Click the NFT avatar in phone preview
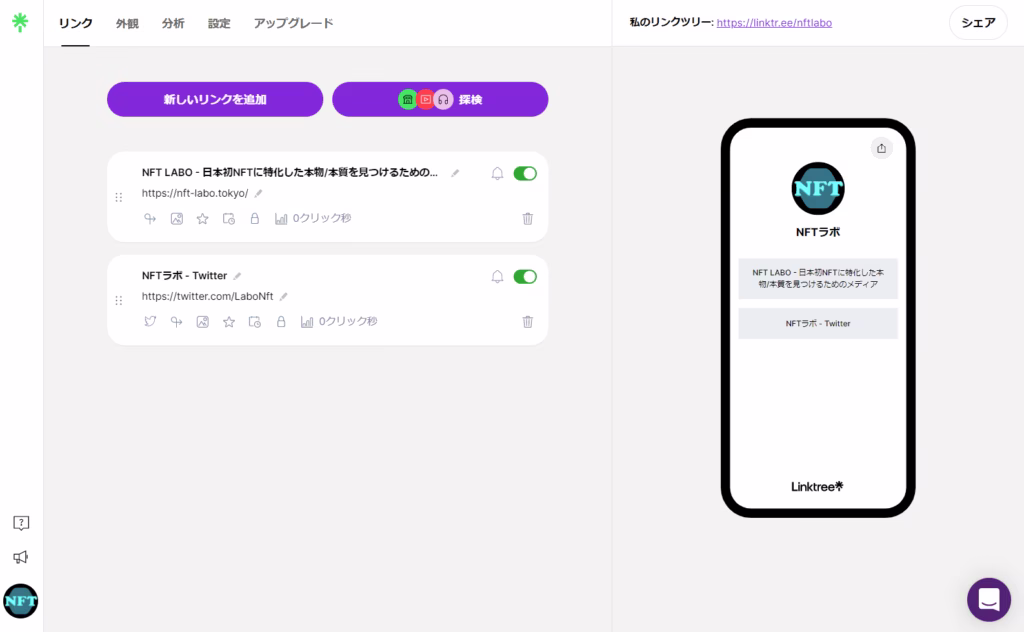This screenshot has width=1024, height=632. click(818, 189)
